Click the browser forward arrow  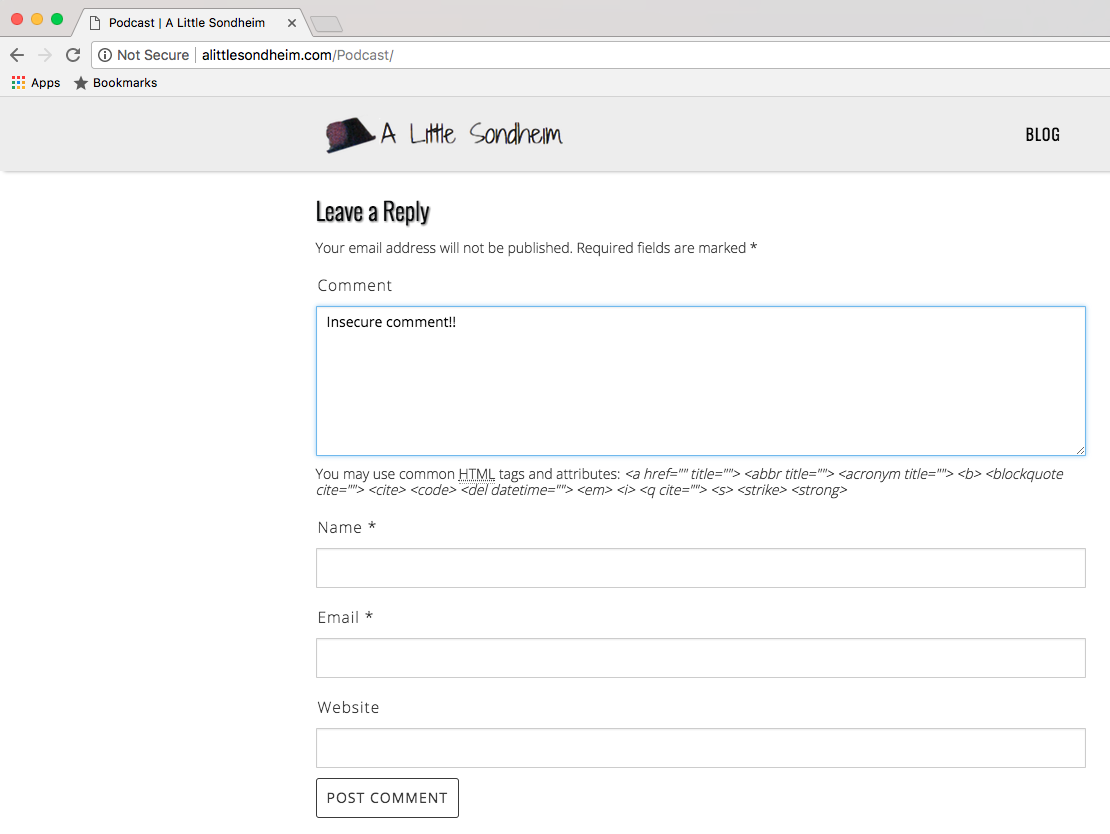pos(44,55)
